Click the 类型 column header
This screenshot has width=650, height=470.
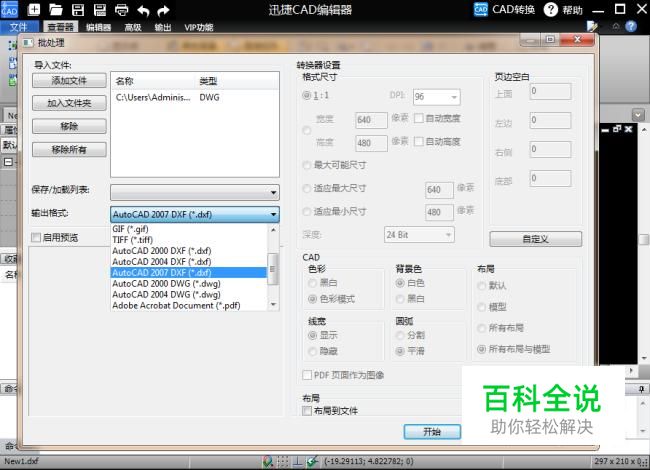[237, 81]
